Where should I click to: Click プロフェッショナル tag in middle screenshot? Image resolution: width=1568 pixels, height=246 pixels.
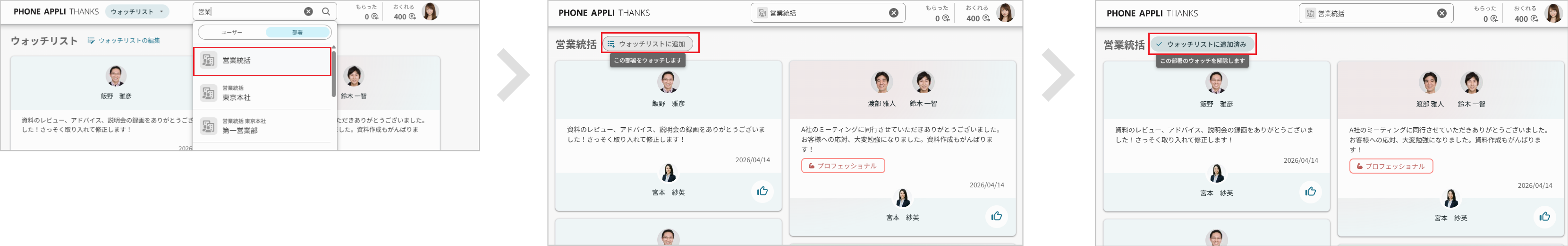point(843,166)
